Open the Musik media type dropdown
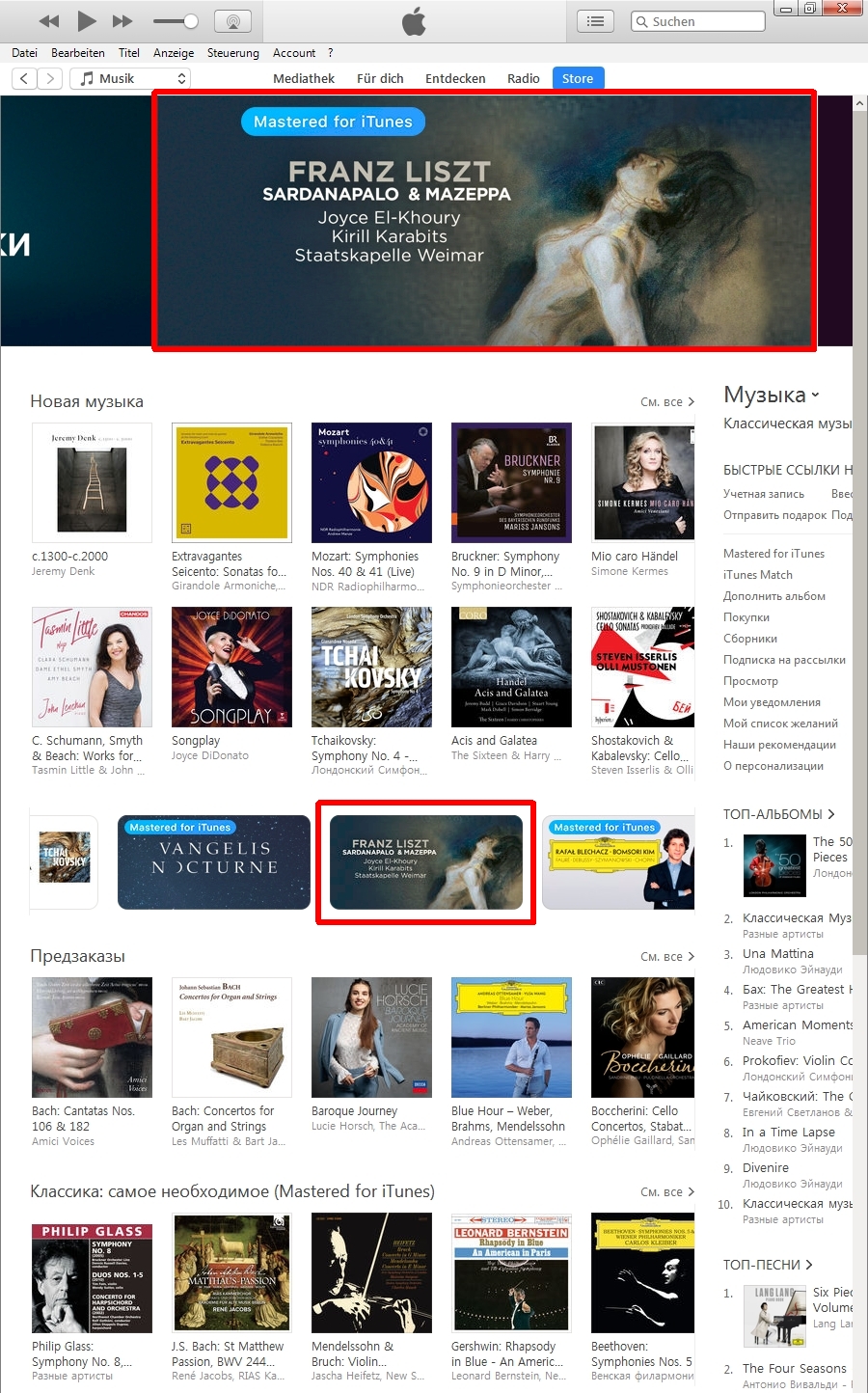The height and width of the screenshot is (1393, 868). [x=130, y=78]
